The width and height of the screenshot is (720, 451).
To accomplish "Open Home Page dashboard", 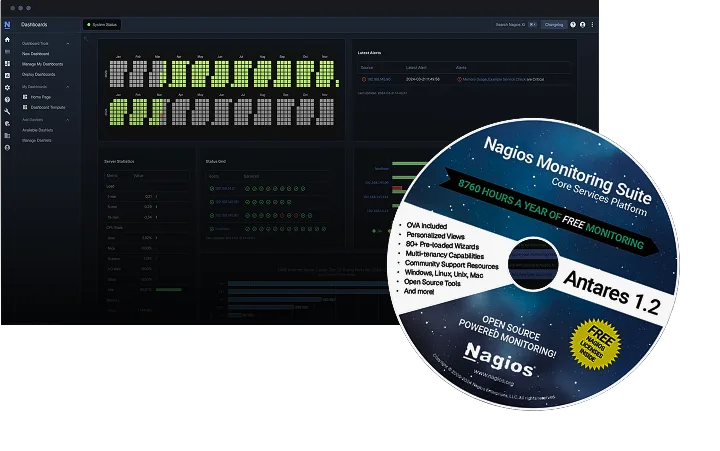I will [x=40, y=97].
